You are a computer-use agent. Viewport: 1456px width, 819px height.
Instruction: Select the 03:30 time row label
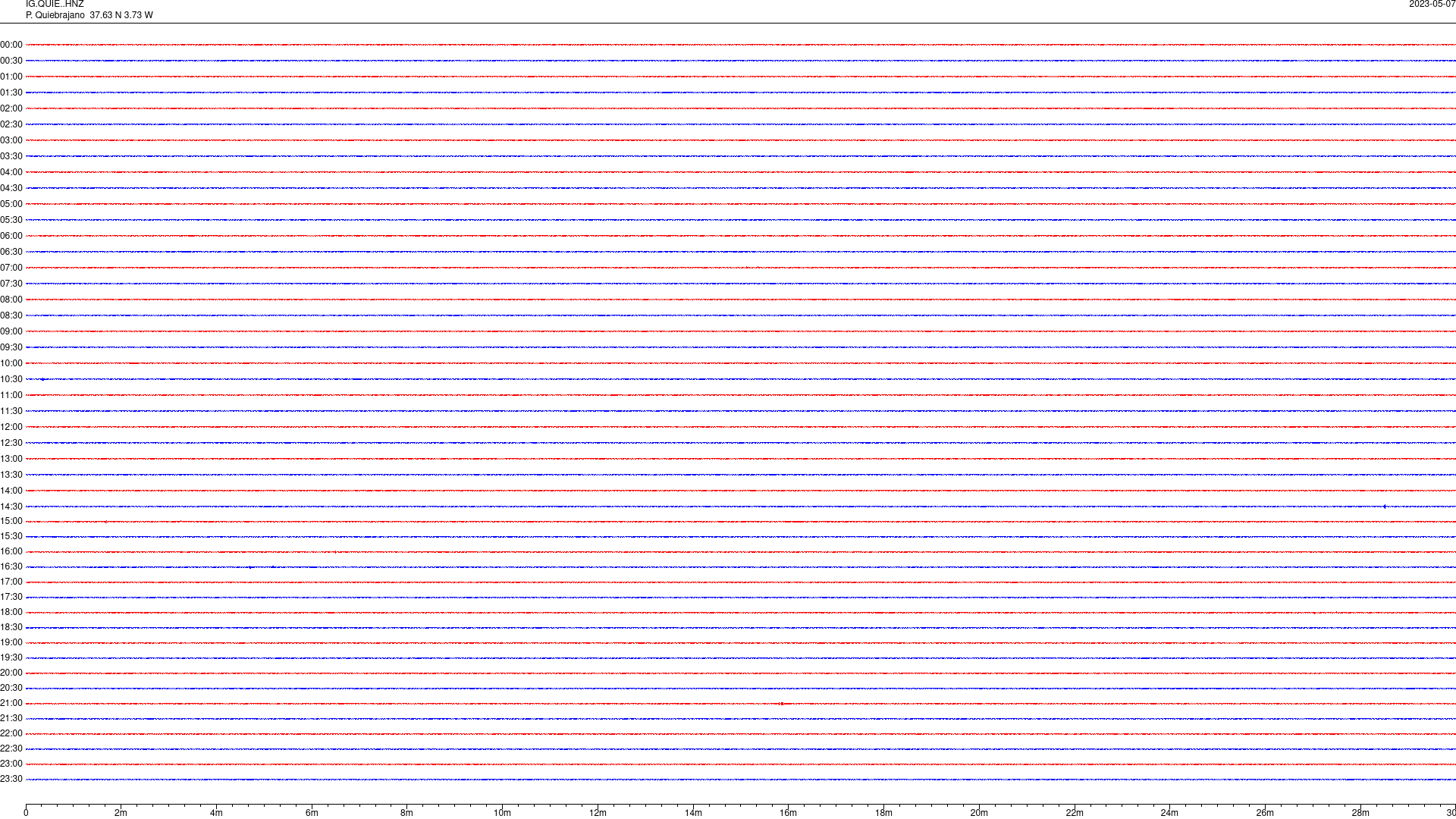[x=11, y=156]
